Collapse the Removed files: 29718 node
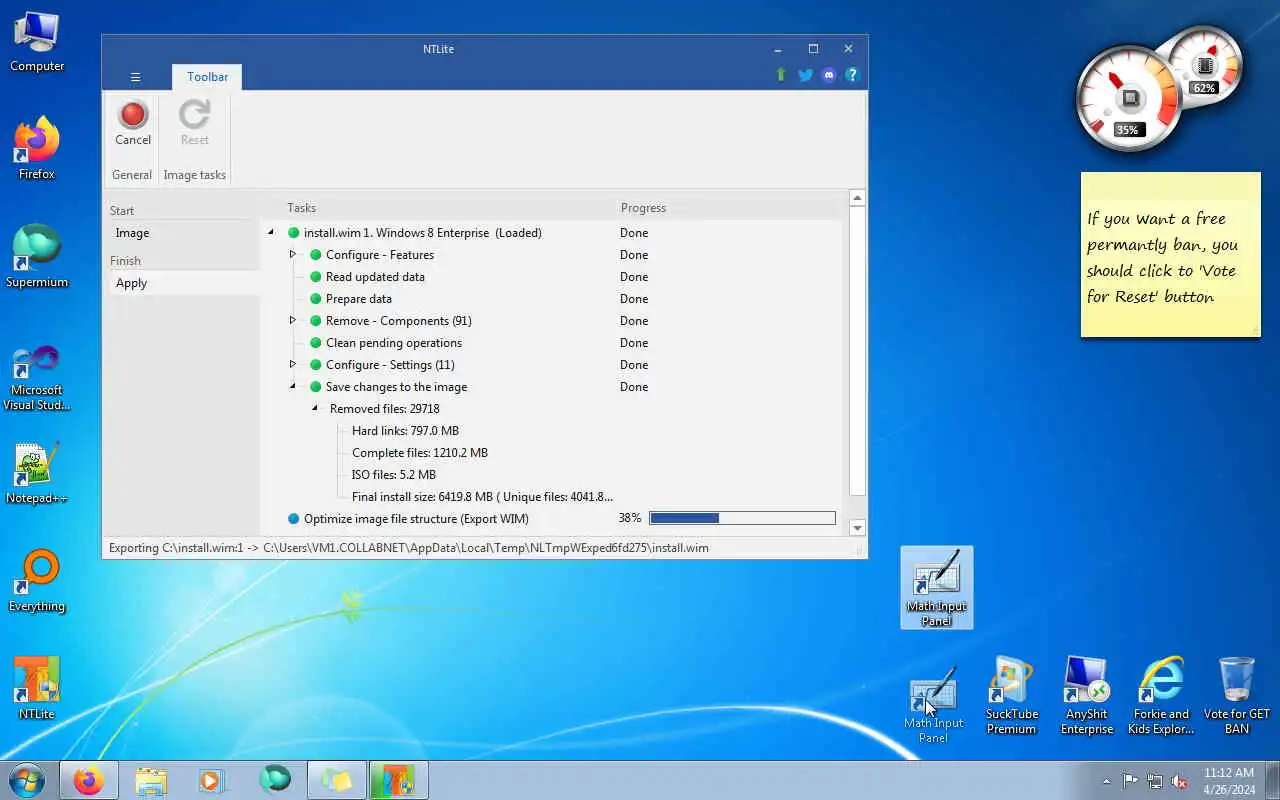The width and height of the screenshot is (1280, 800). coord(315,409)
